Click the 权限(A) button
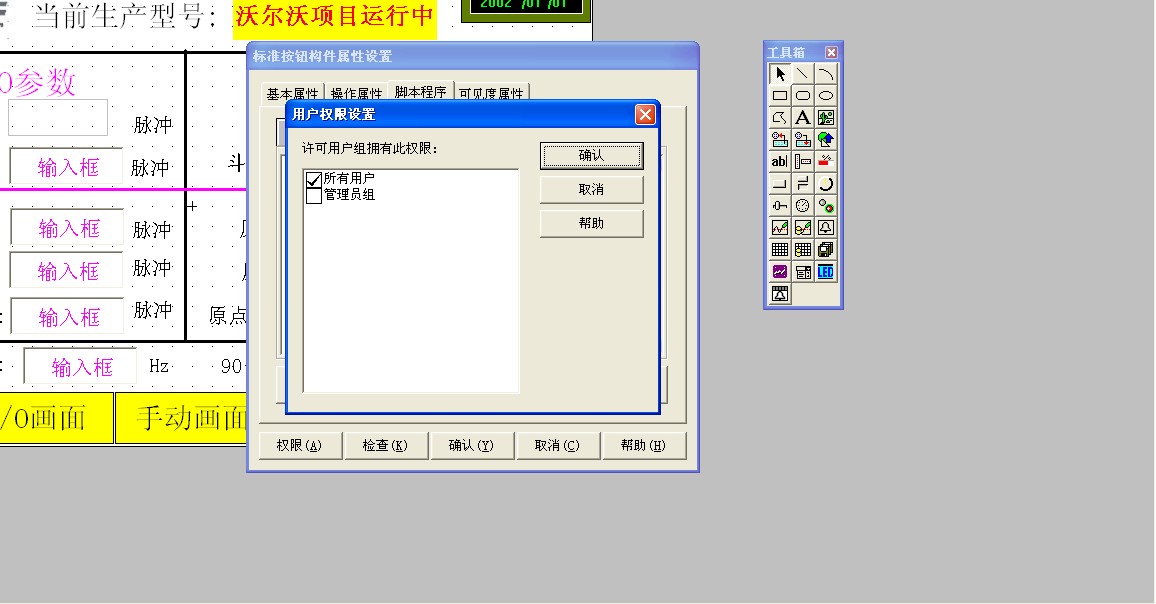Image resolution: width=1156 pixels, height=604 pixels. pyautogui.click(x=300, y=446)
